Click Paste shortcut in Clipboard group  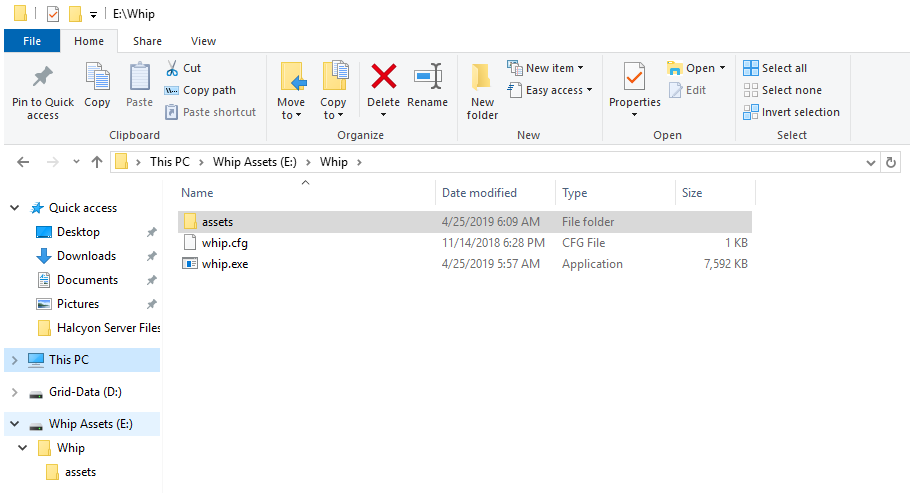click(210, 112)
